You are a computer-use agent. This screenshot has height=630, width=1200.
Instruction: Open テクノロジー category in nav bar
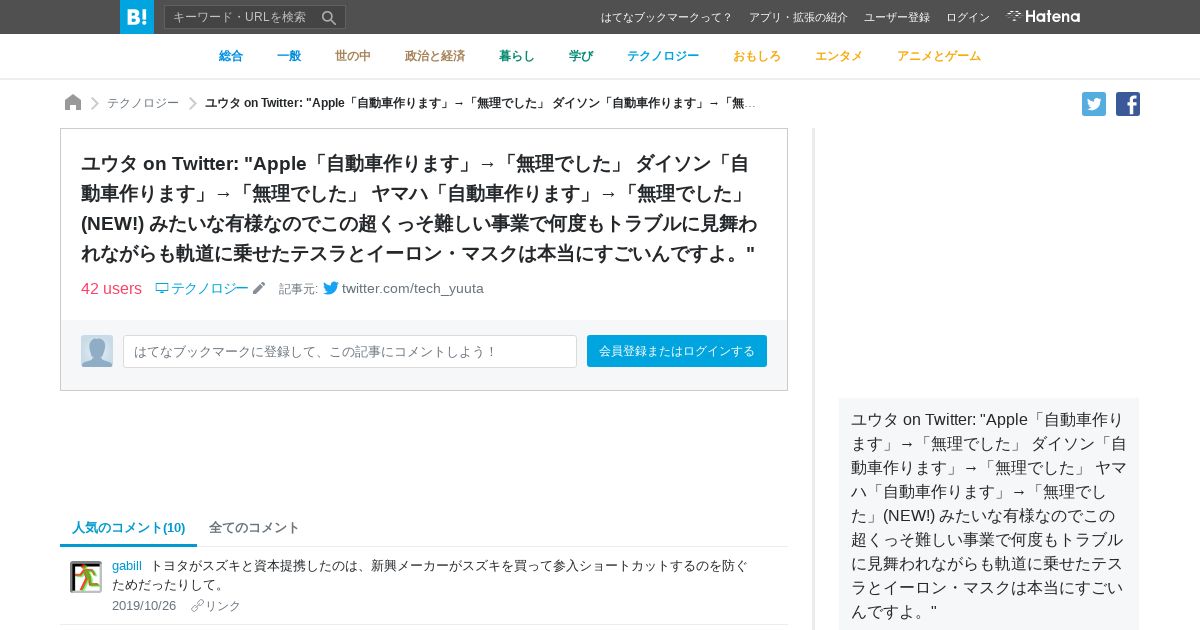click(x=663, y=56)
